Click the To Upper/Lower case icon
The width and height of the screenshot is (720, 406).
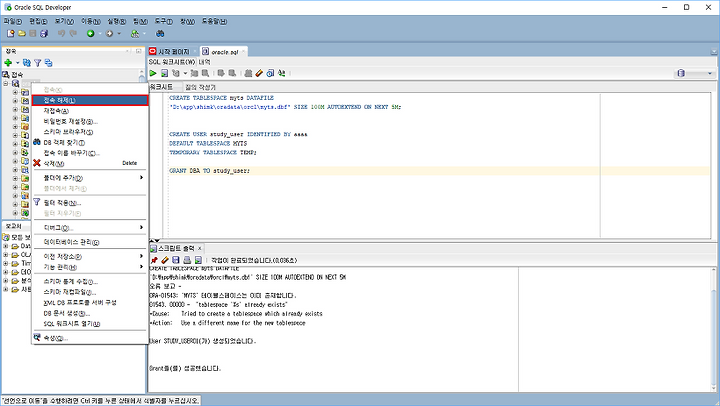pyautogui.click(x=281, y=73)
